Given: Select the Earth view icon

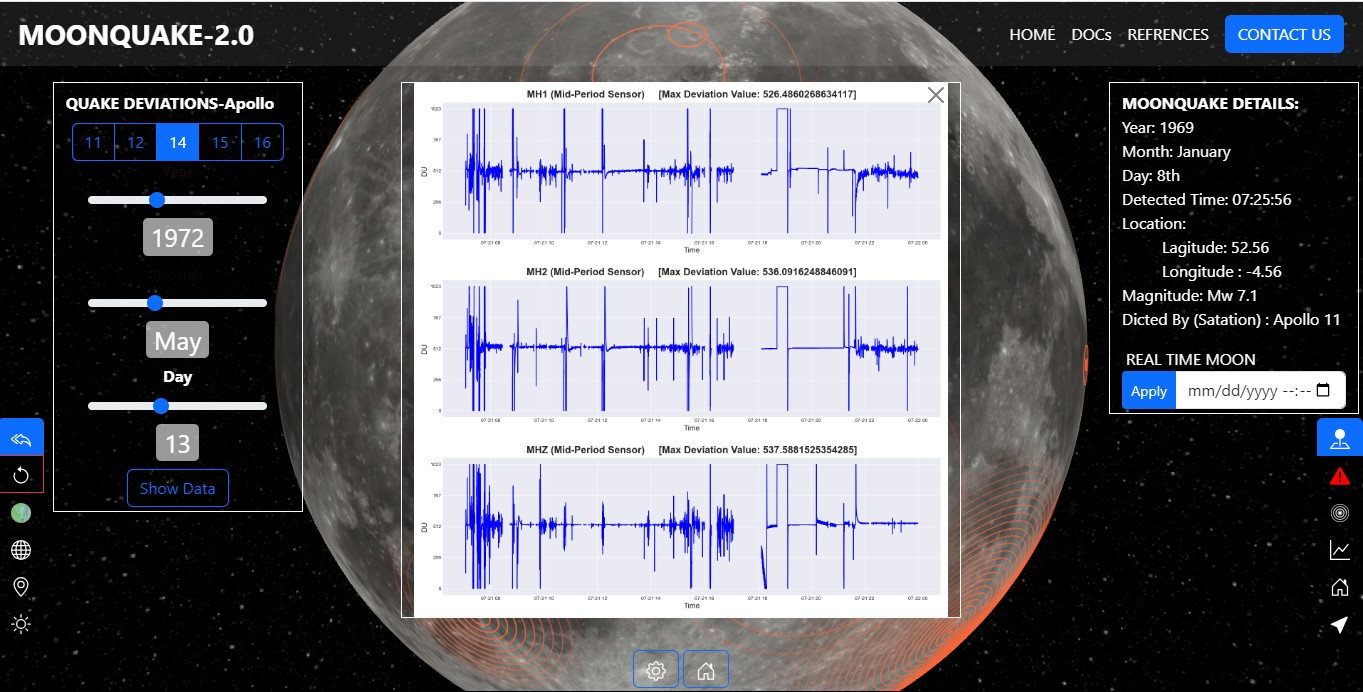Looking at the screenshot, I should pos(21,513).
